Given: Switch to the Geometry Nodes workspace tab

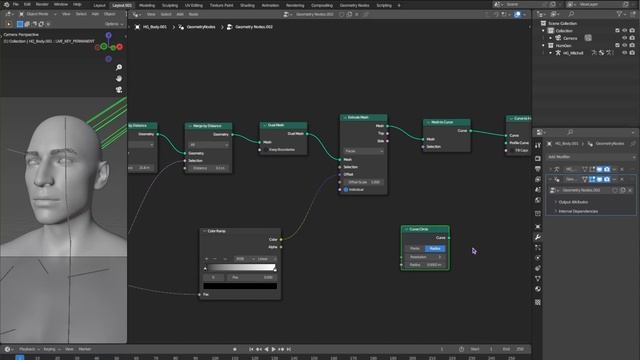Looking at the screenshot, I should point(354,5).
